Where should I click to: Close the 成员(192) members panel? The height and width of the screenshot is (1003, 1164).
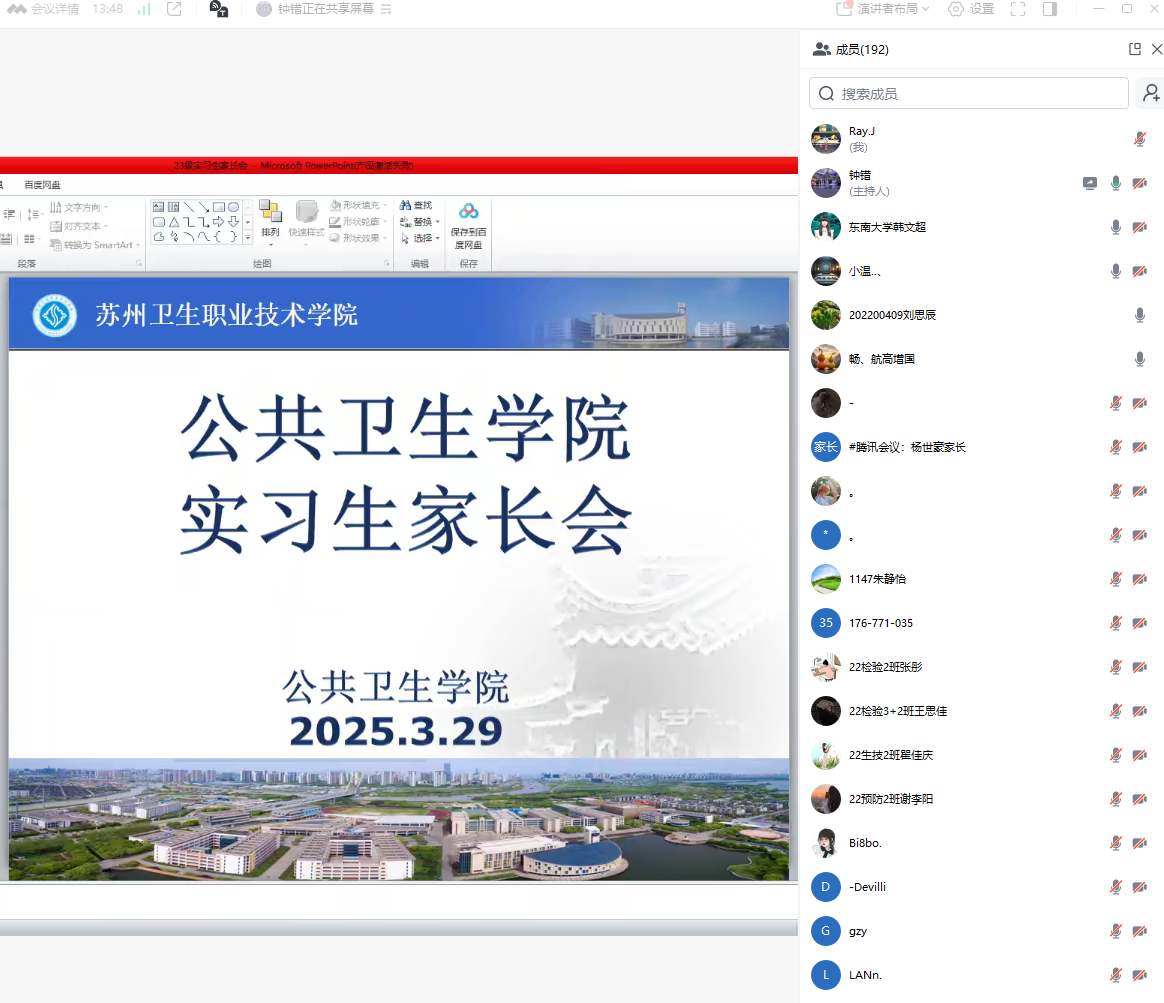1157,49
